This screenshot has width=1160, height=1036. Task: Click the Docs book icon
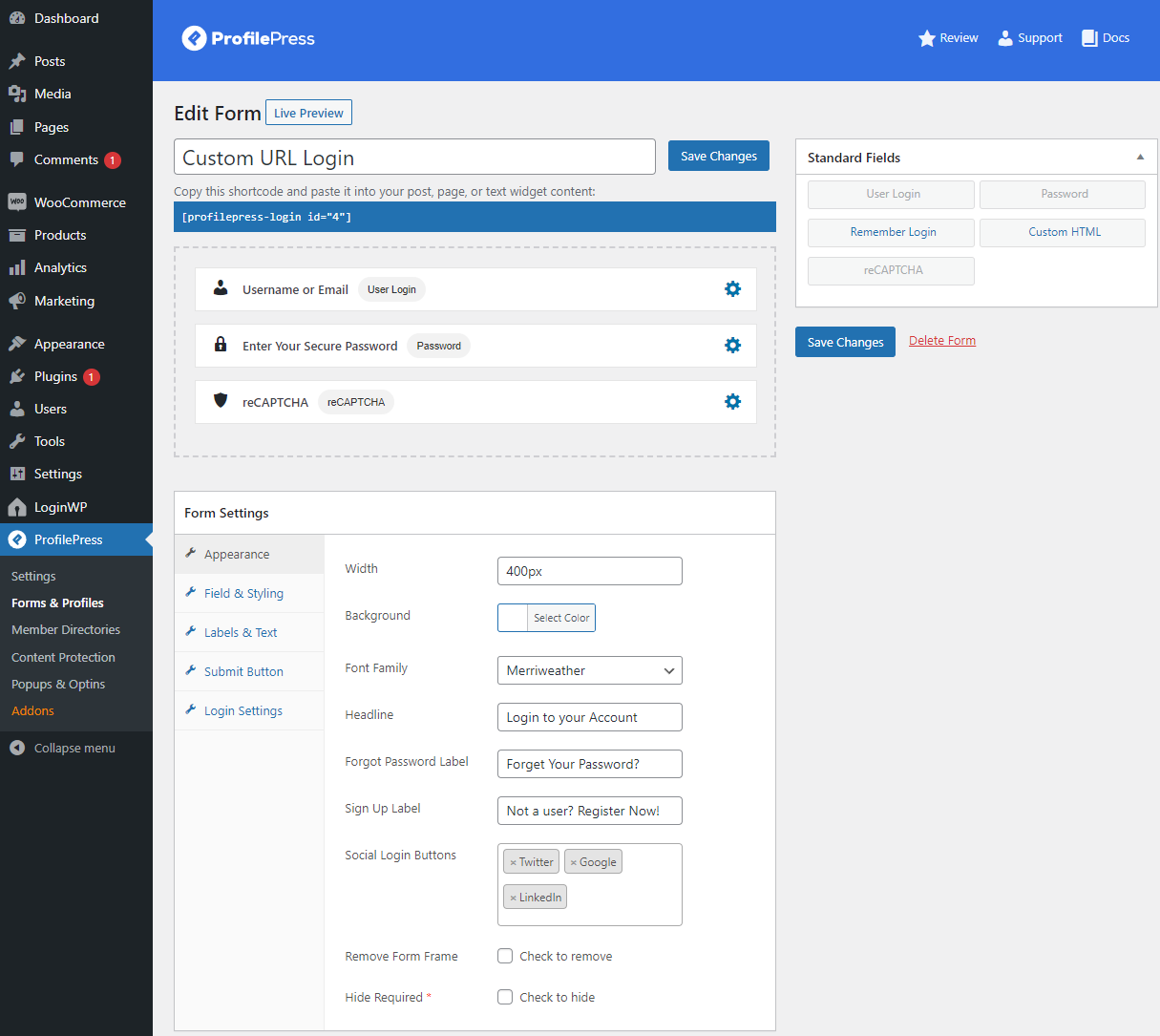click(1089, 38)
